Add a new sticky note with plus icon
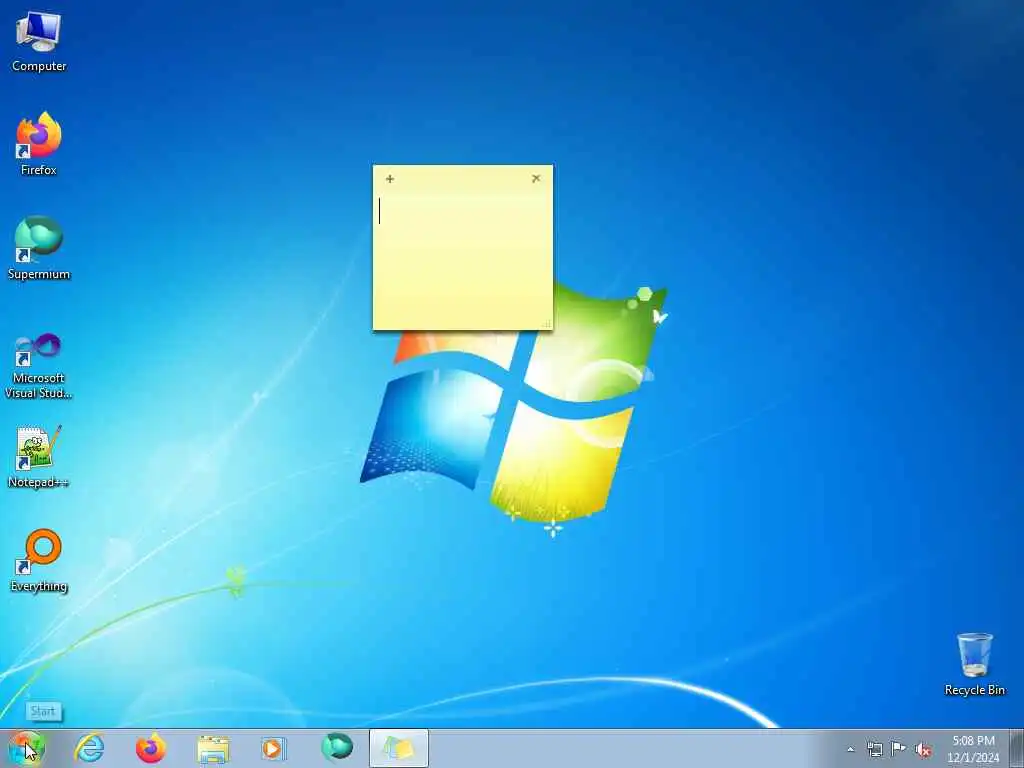Image resolution: width=1024 pixels, height=768 pixels. pos(390,179)
